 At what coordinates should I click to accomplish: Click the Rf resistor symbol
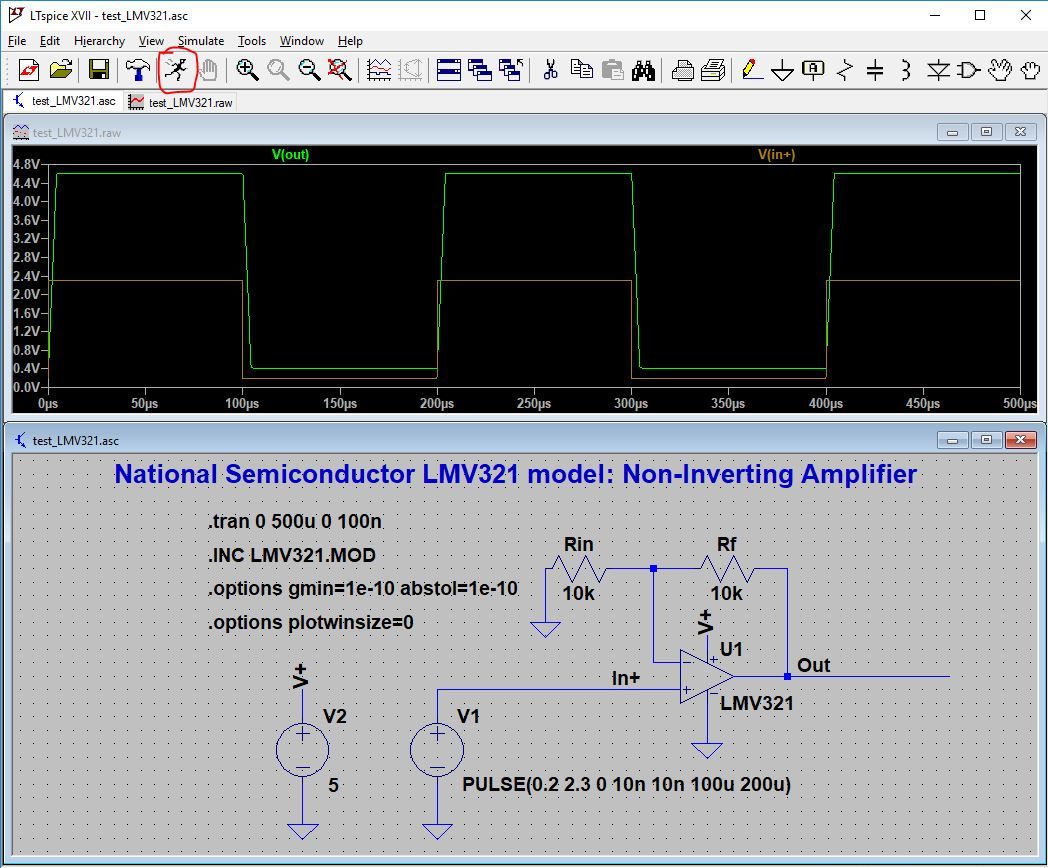pos(727,570)
